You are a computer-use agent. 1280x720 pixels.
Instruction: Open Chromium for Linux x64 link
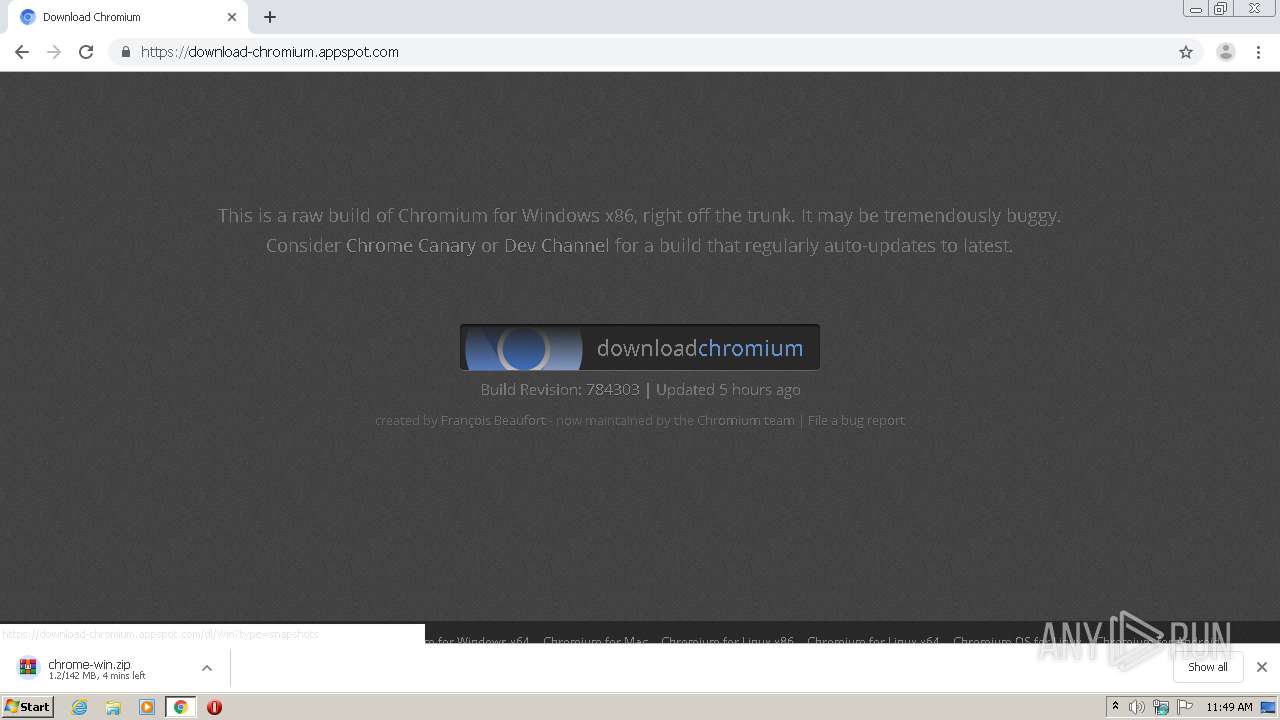point(873,640)
